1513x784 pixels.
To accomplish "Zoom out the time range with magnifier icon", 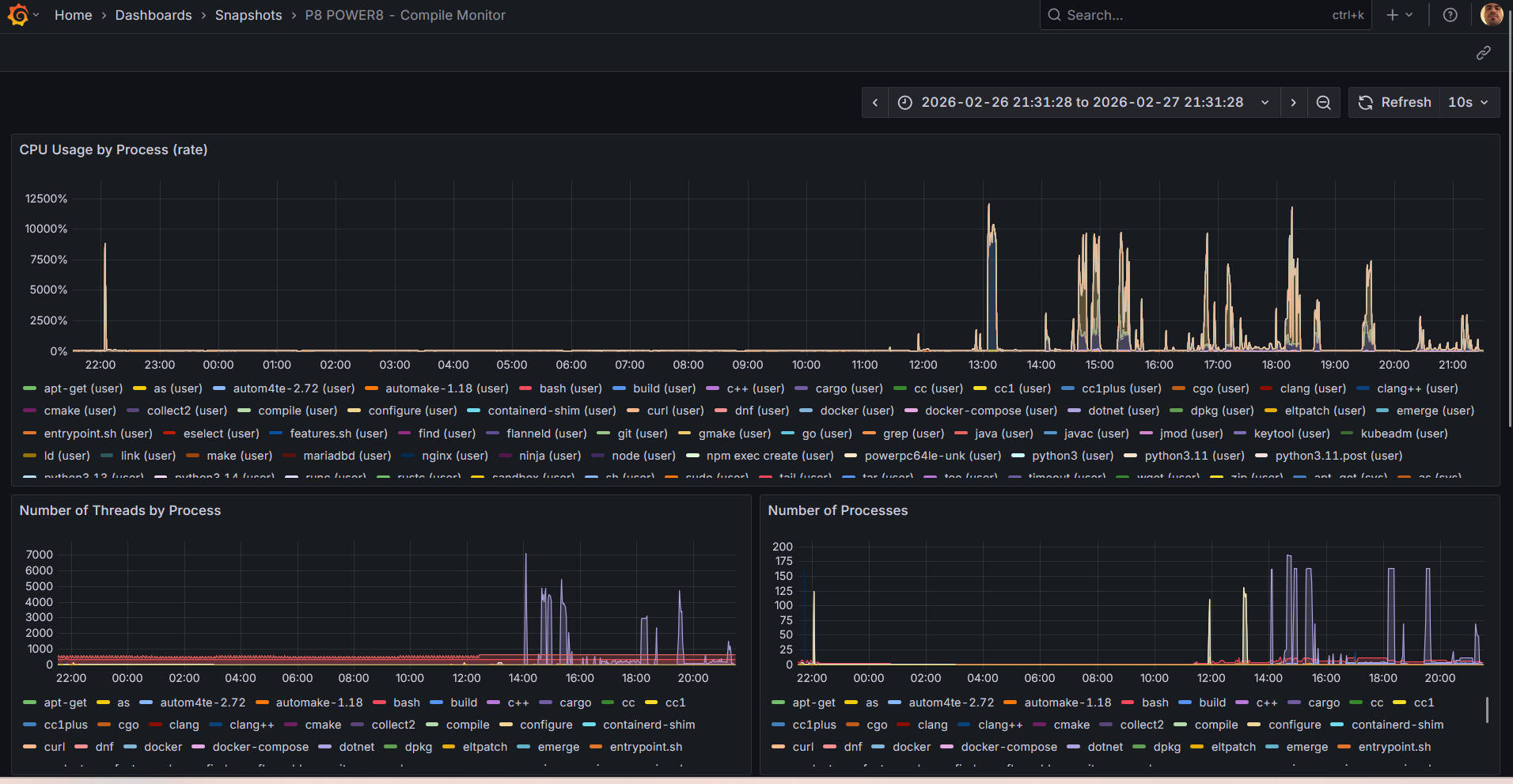I will (x=1323, y=102).
